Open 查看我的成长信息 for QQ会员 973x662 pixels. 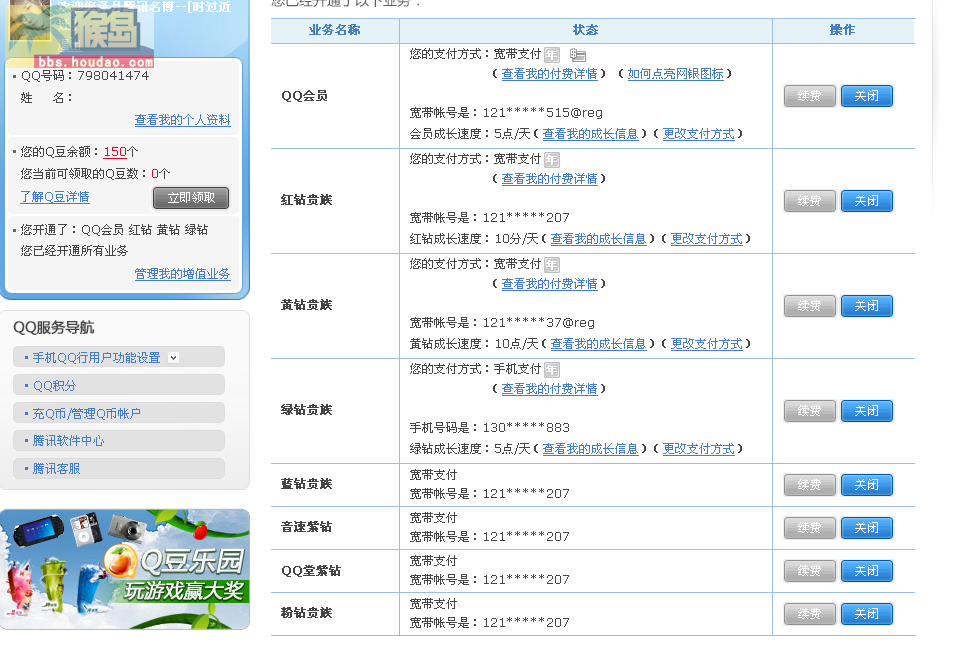(590, 134)
